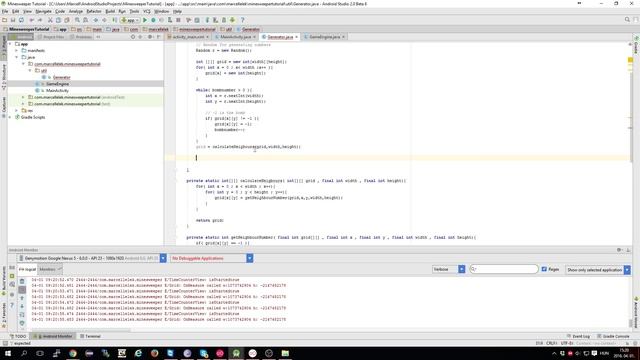
Task: Click the project panel settings gear icon
Action: tap(150, 37)
